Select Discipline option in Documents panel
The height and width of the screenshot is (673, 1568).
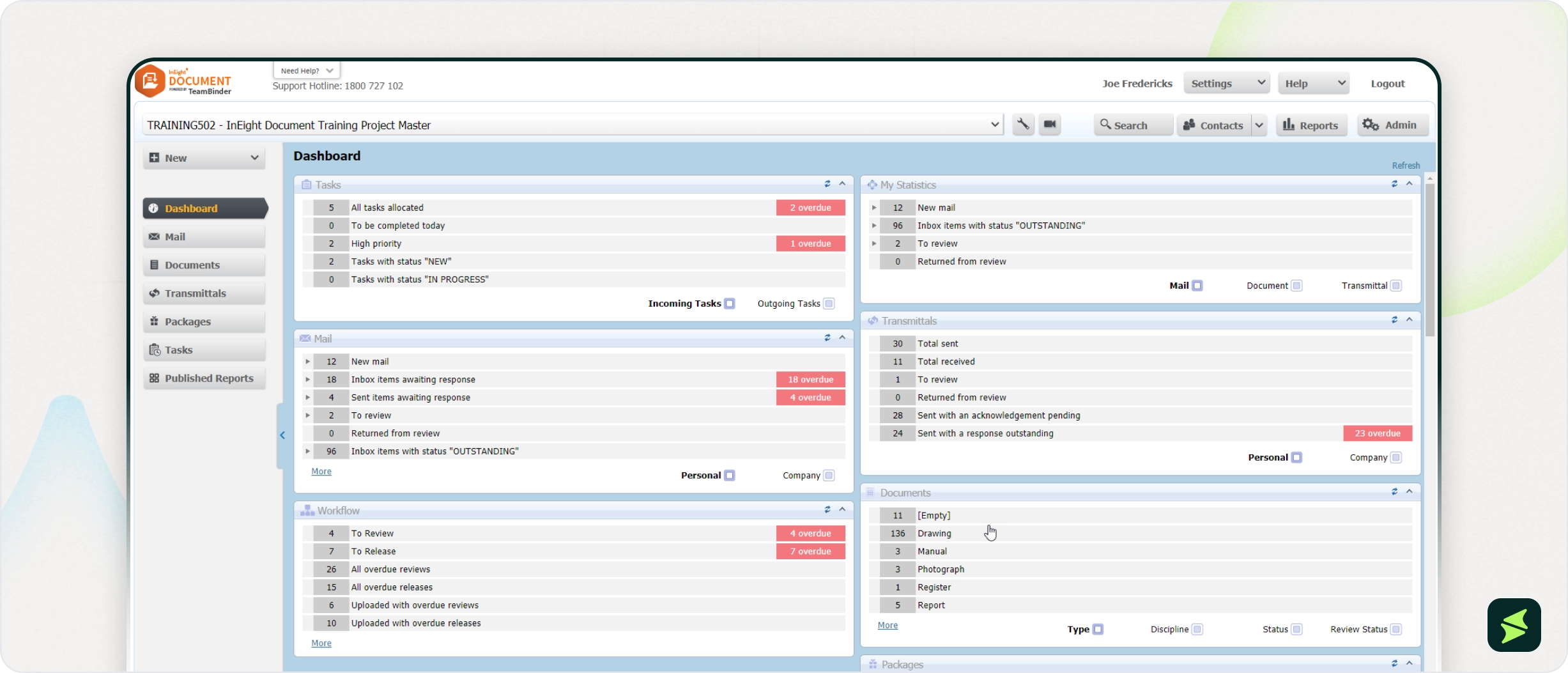[x=1197, y=630]
